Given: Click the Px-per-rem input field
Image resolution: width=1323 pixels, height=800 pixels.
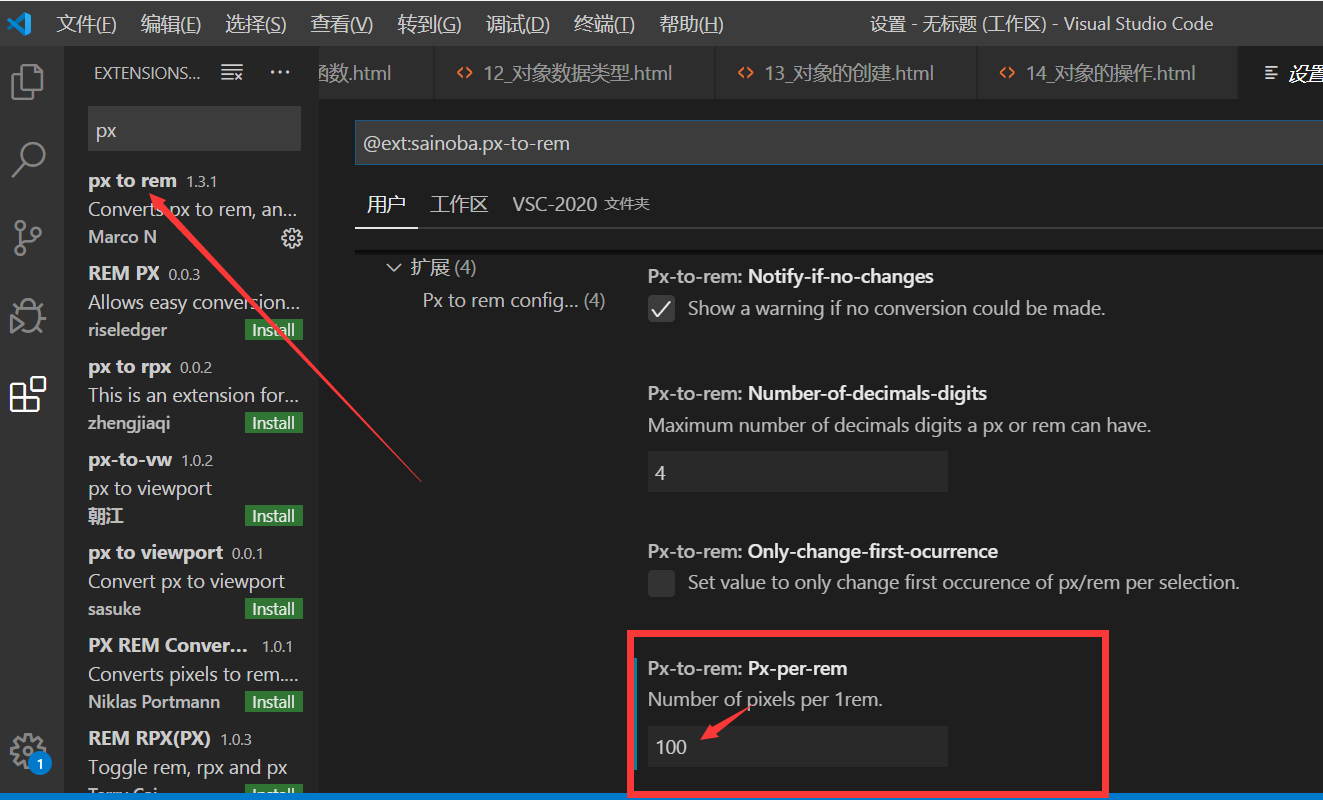Looking at the screenshot, I should [x=797, y=747].
